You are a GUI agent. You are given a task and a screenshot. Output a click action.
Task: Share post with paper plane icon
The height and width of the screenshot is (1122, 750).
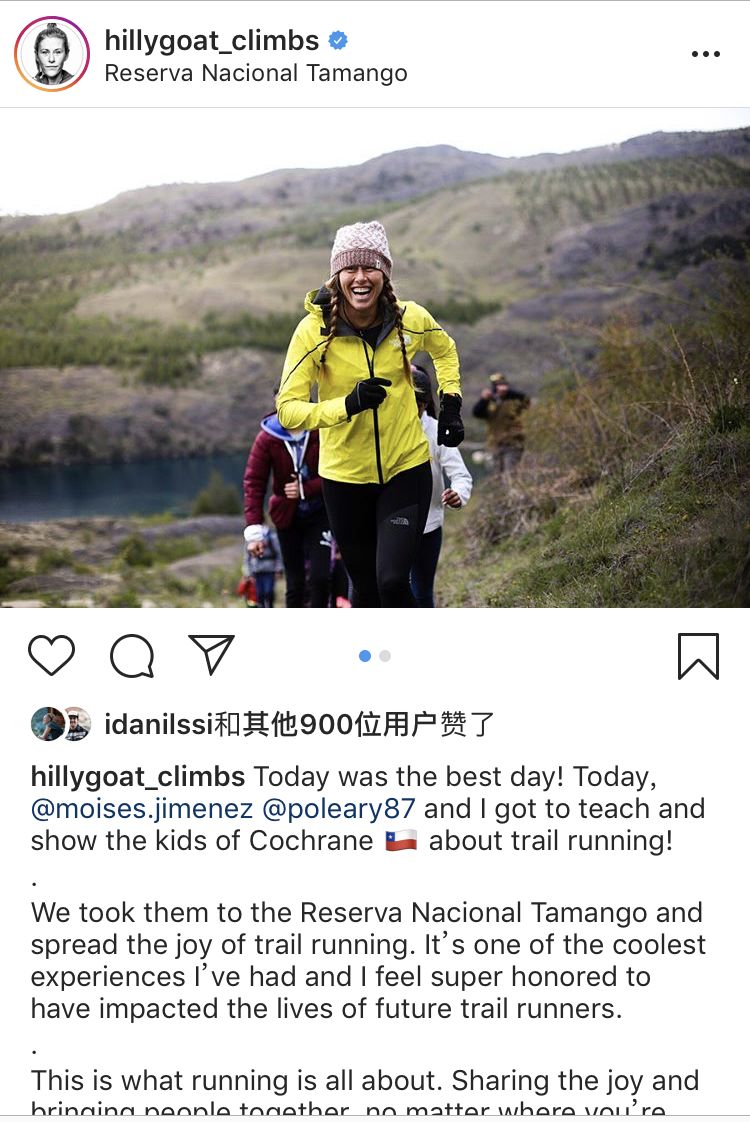tap(211, 654)
